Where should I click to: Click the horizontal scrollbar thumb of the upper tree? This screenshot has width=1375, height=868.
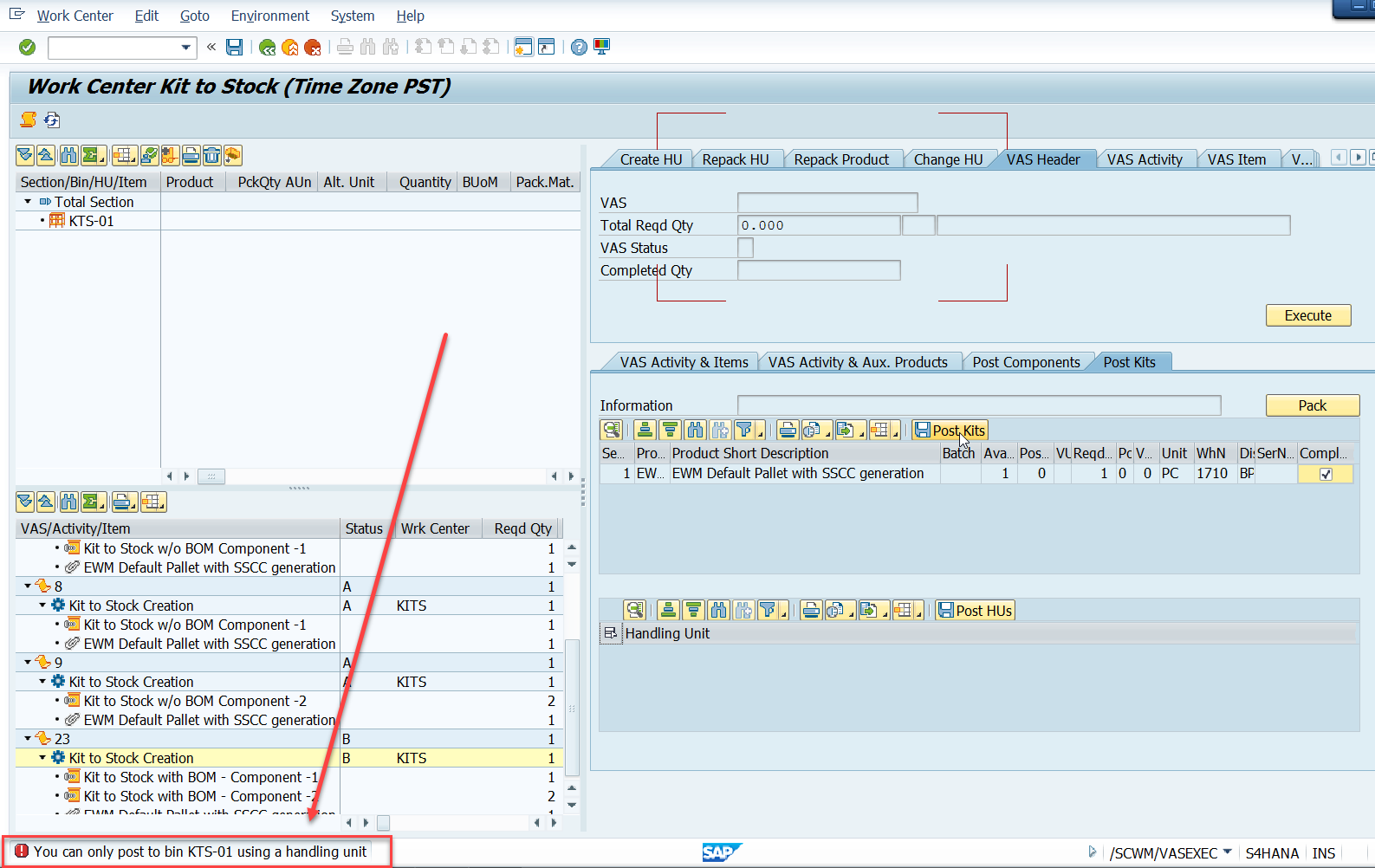tap(211, 476)
